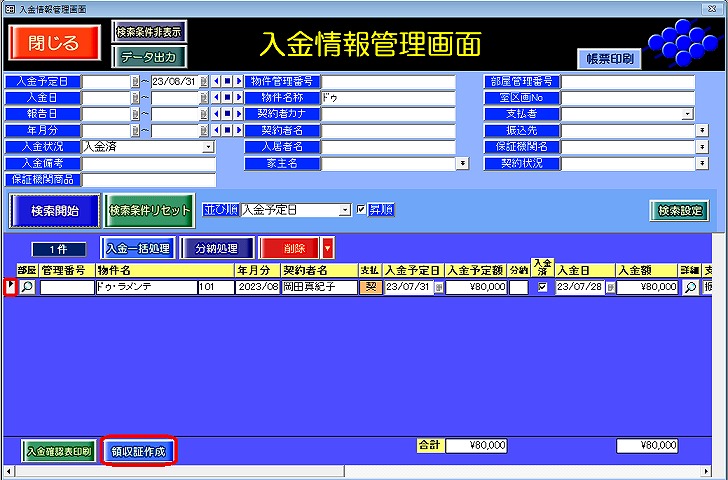Open the 並び順 sort order dropdown
Viewport: 728px width, 480px height.
(345, 210)
